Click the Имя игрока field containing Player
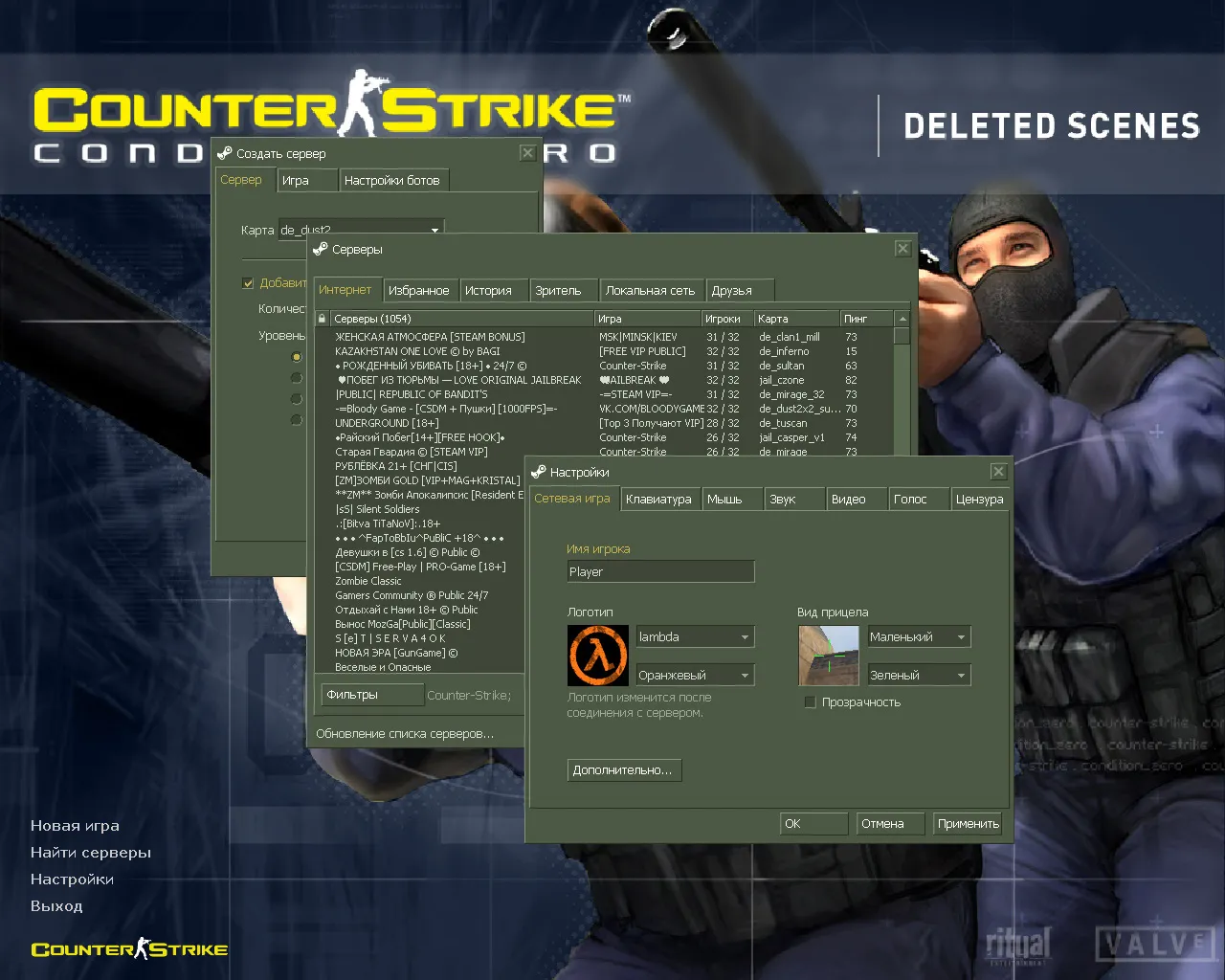The image size is (1225, 980). point(660,572)
